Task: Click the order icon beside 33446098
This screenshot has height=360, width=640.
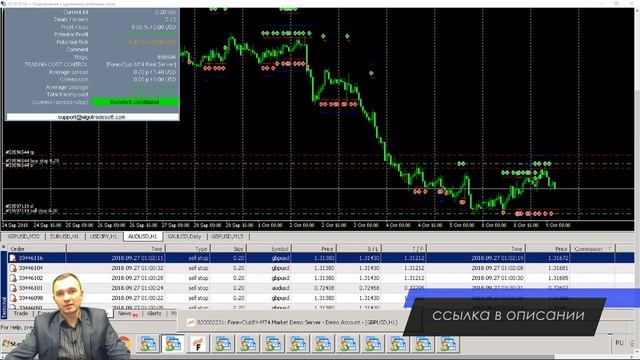Action: tap(13, 298)
